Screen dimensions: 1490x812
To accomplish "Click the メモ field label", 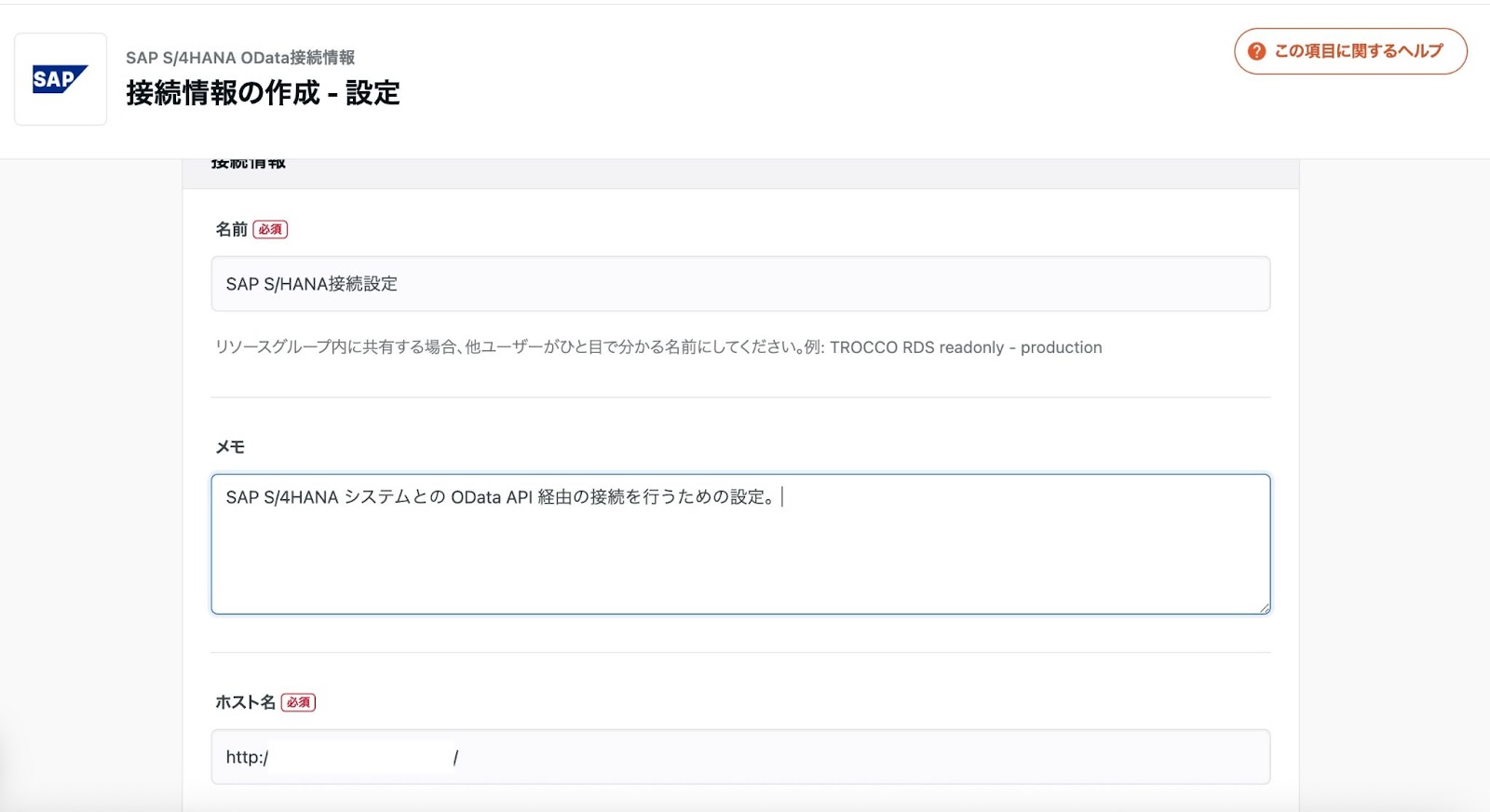I will tap(230, 447).
